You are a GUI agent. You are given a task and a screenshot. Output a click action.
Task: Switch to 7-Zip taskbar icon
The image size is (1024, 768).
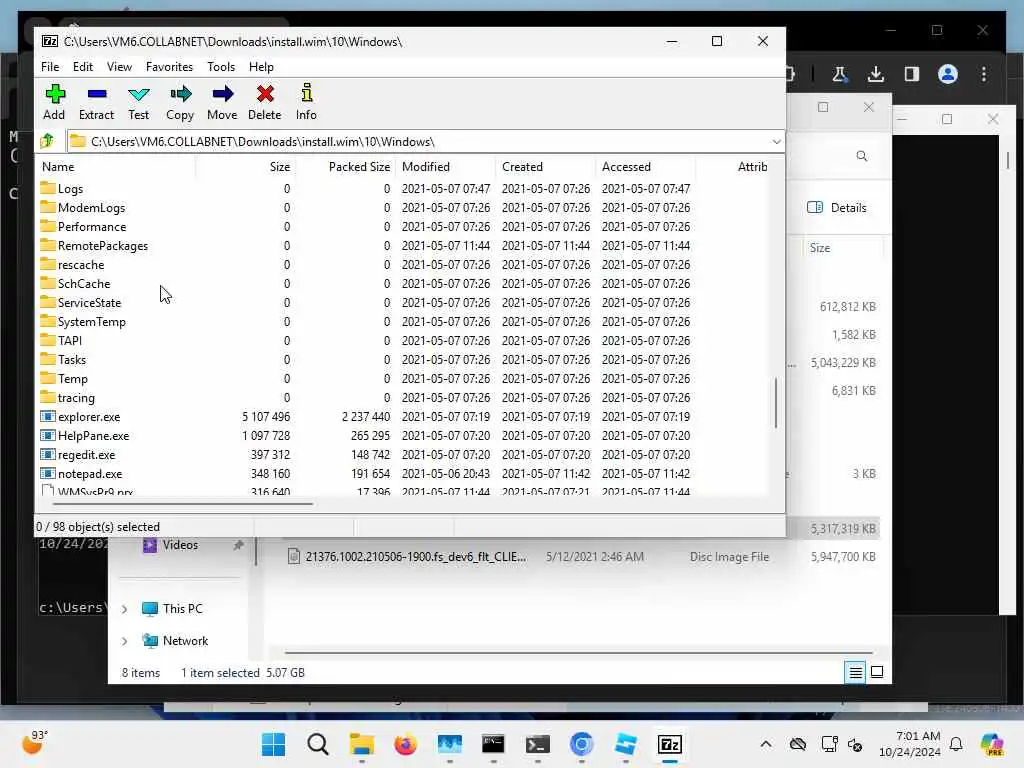click(670, 744)
